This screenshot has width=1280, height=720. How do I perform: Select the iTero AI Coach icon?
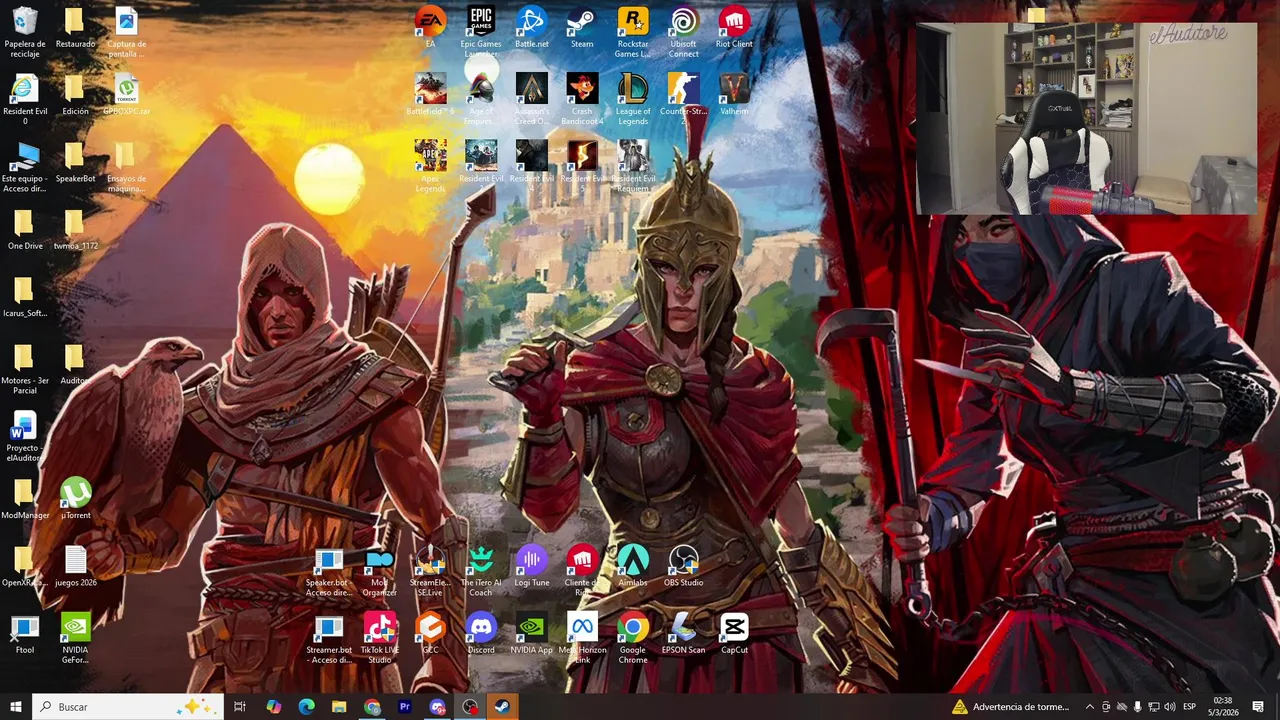tap(481, 570)
